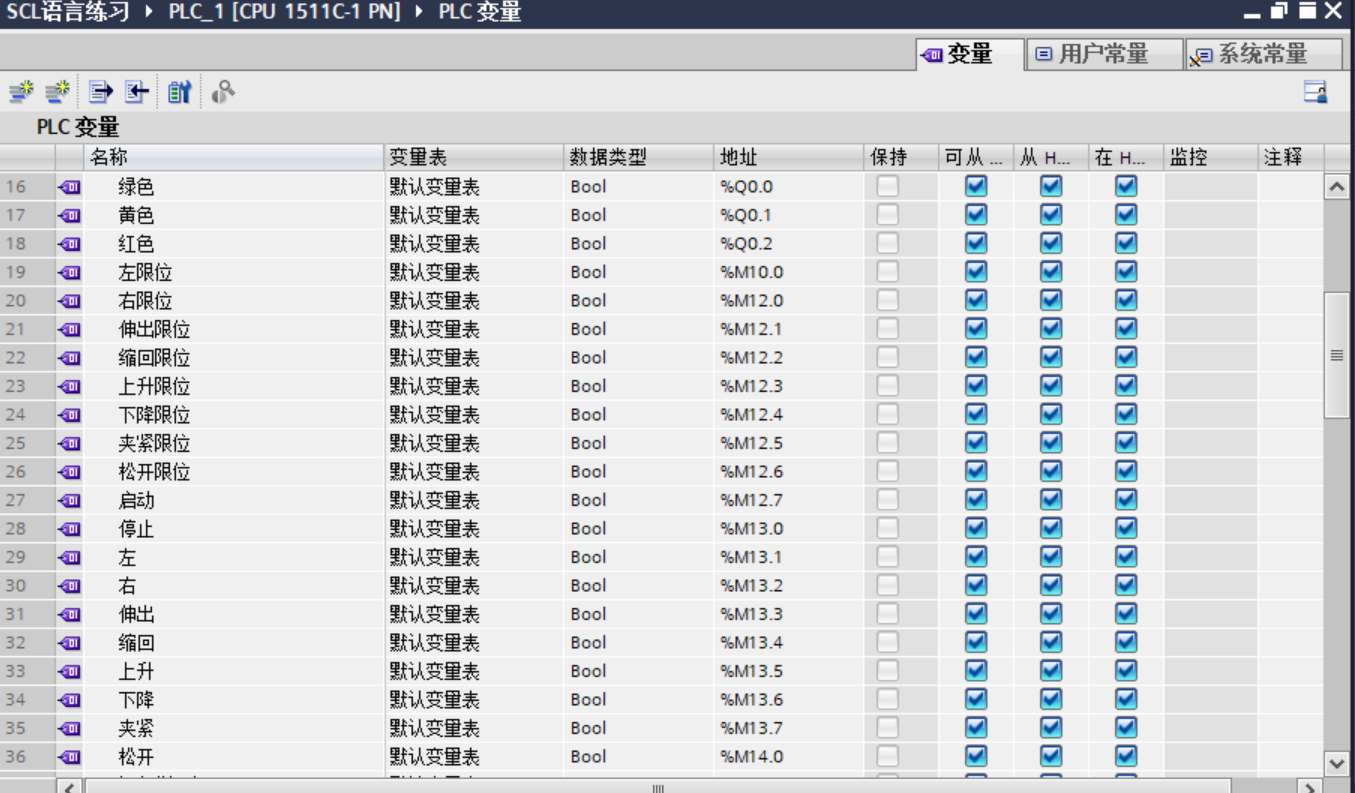Uncheck the 可从 checkbox for 黄色
The height and width of the screenshot is (793, 1355).
[x=976, y=215]
